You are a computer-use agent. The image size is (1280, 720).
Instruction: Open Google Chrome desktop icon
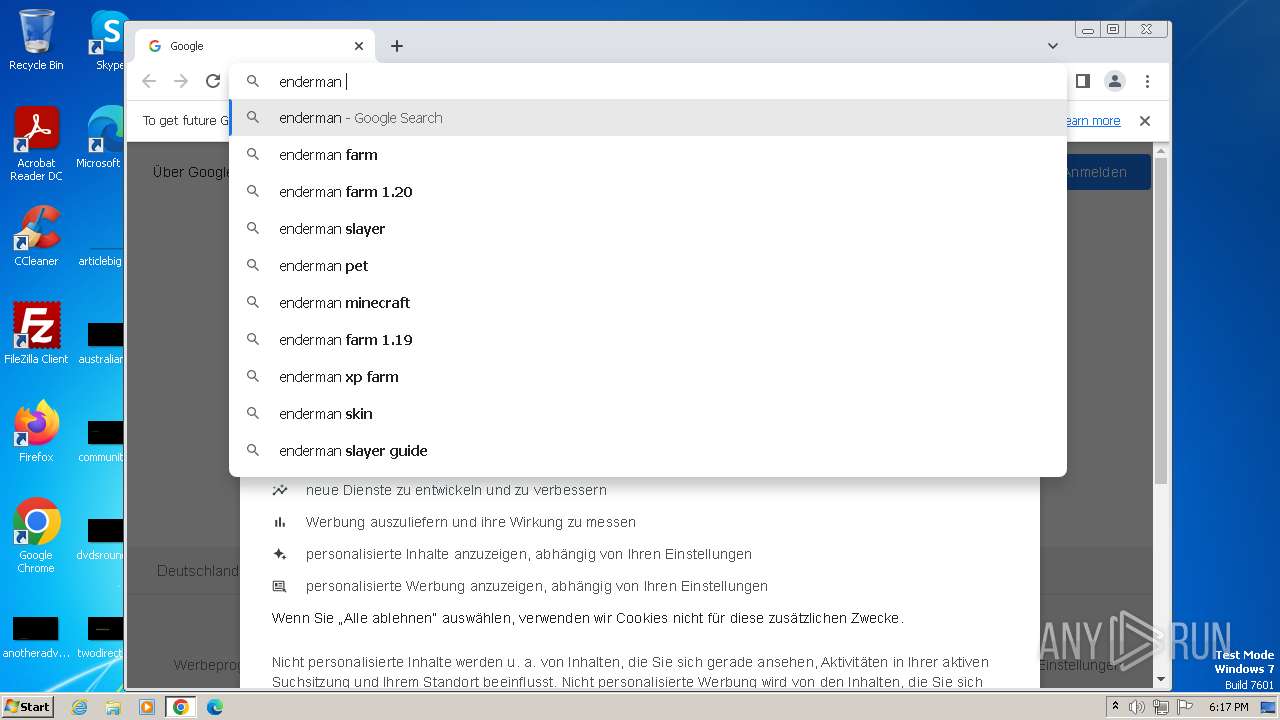pyautogui.click(x=36, y=536)
